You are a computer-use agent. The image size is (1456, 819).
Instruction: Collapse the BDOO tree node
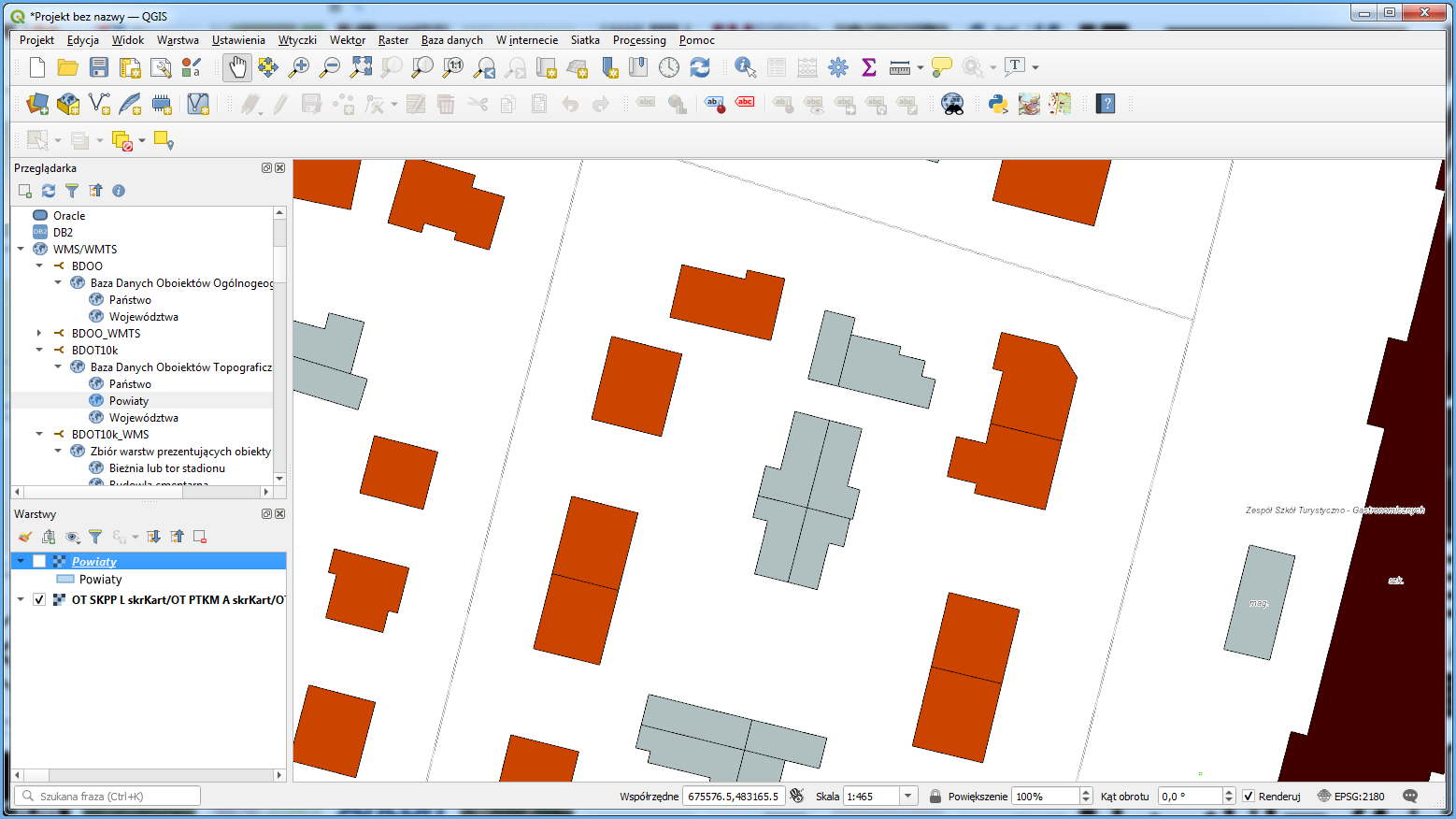click(39, 266)
